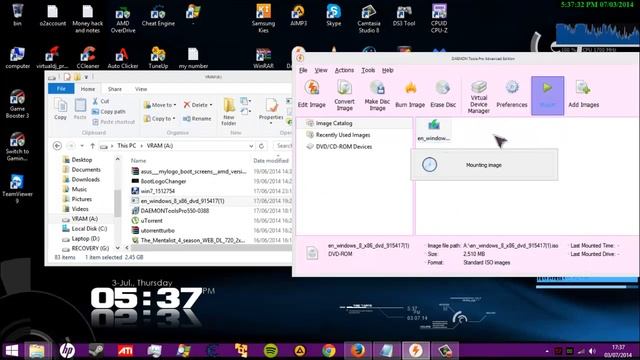Click Explorer search box
The image size is (640, 360).
coord(283,146)
